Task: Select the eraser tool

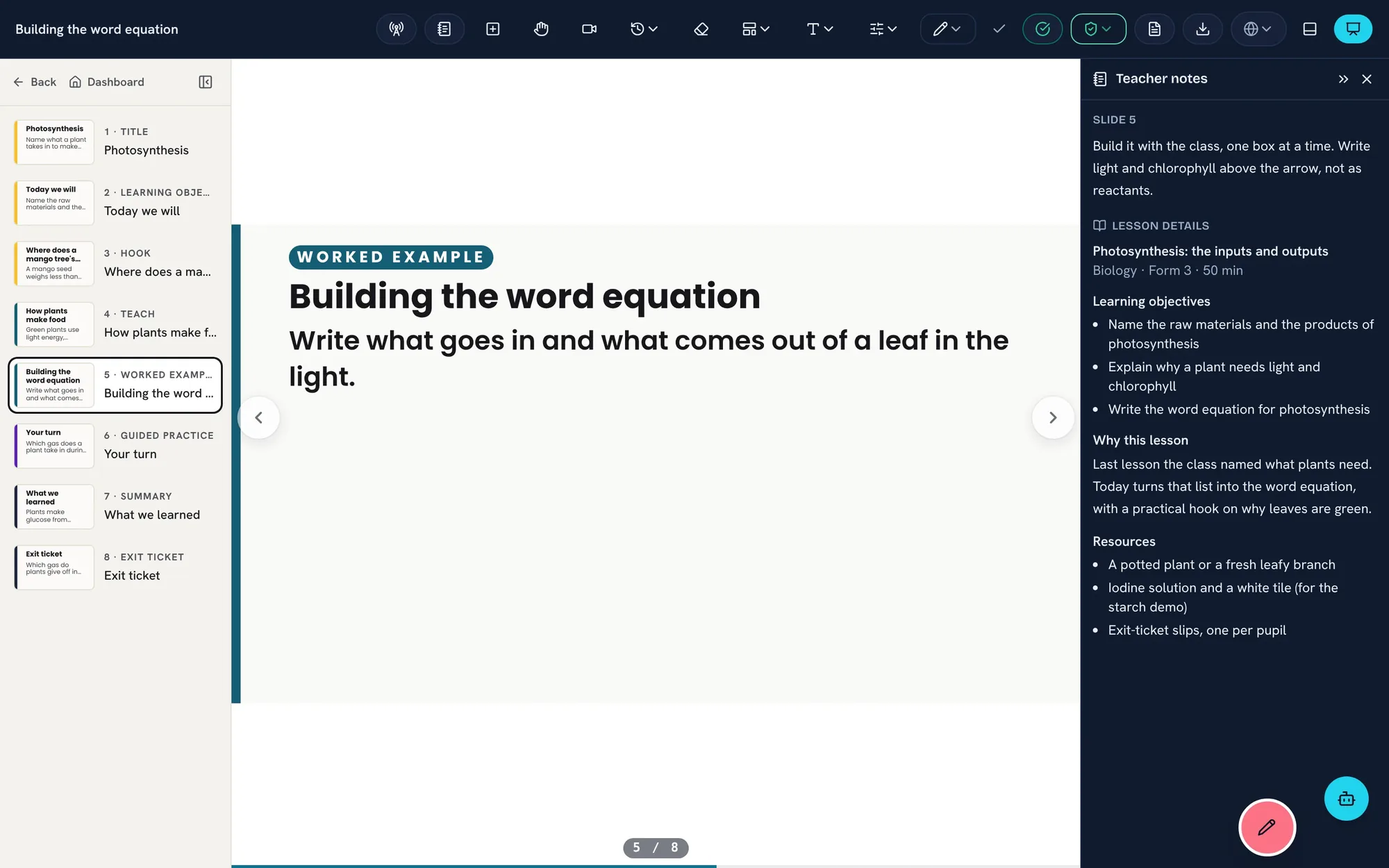Action: pyautogui.click(x=701, y=29)
